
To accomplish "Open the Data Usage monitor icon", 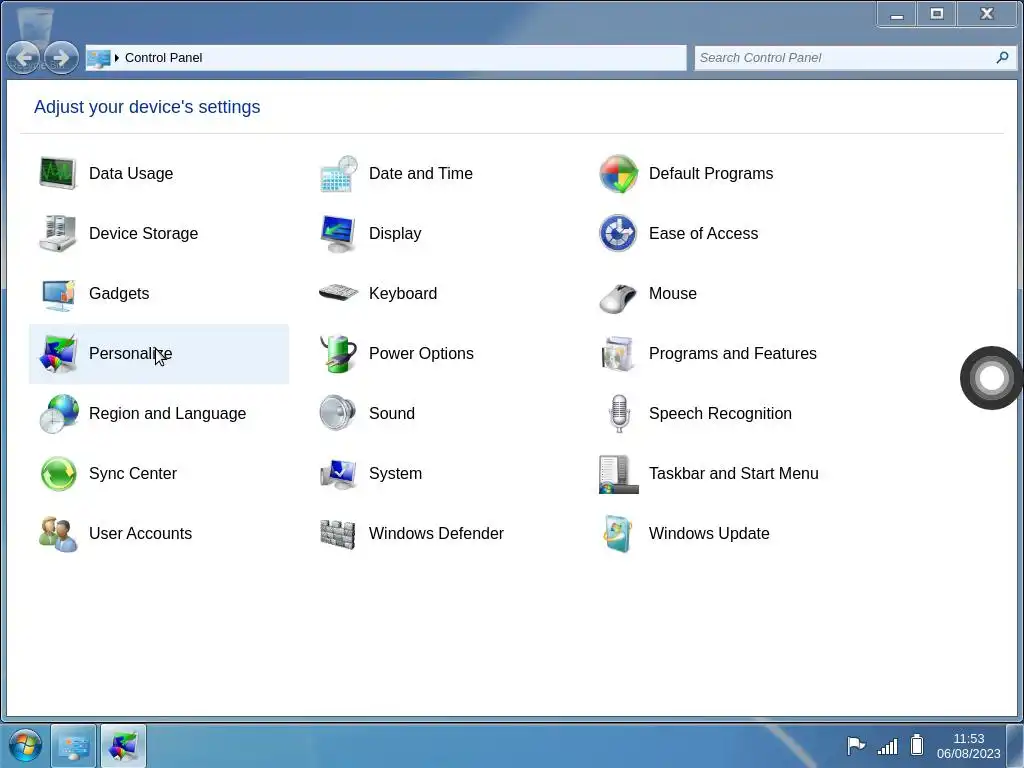I will pyautogui.click(x=57, y=173).
